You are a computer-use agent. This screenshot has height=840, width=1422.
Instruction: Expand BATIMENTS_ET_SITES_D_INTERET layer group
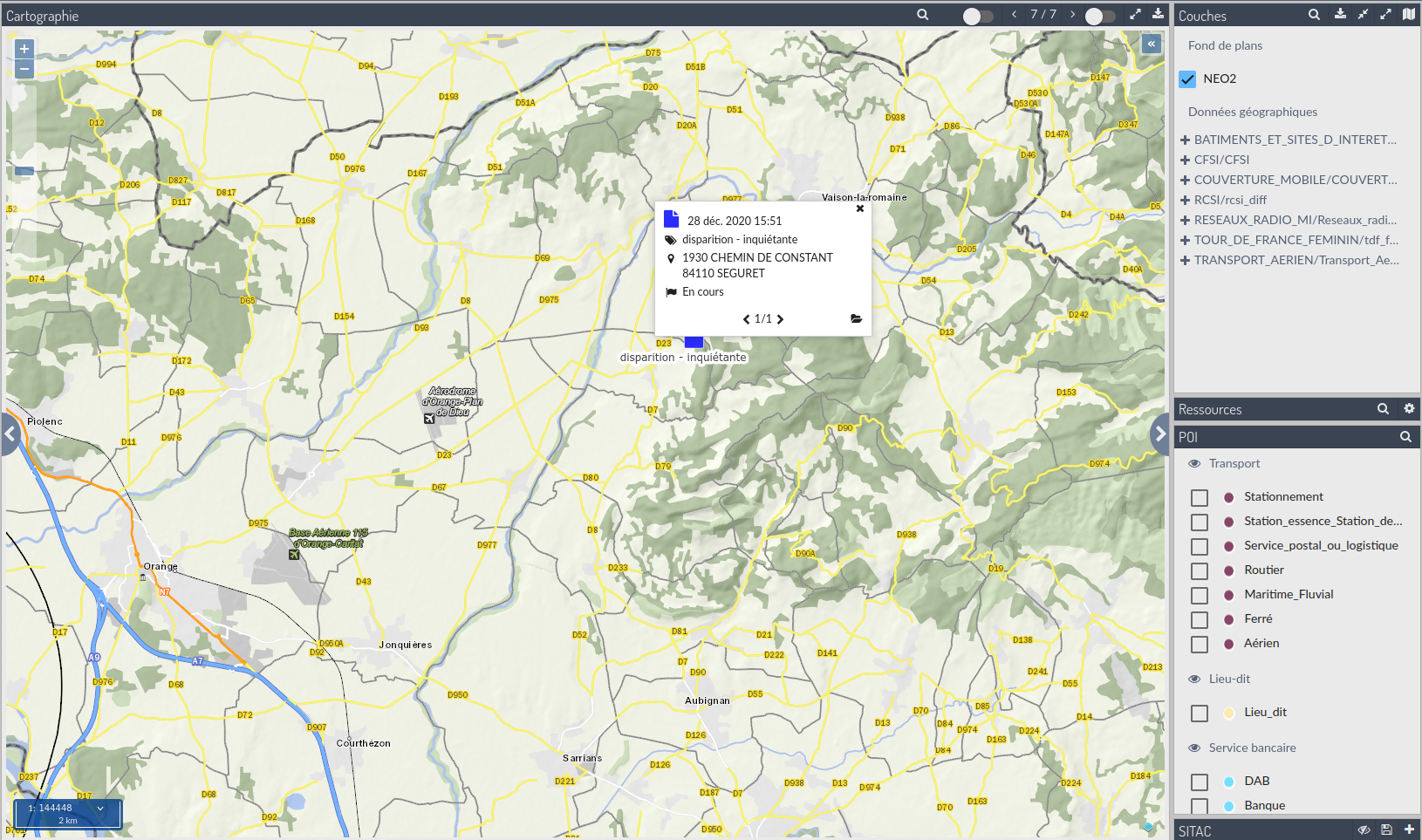[x=1185, y=140]
